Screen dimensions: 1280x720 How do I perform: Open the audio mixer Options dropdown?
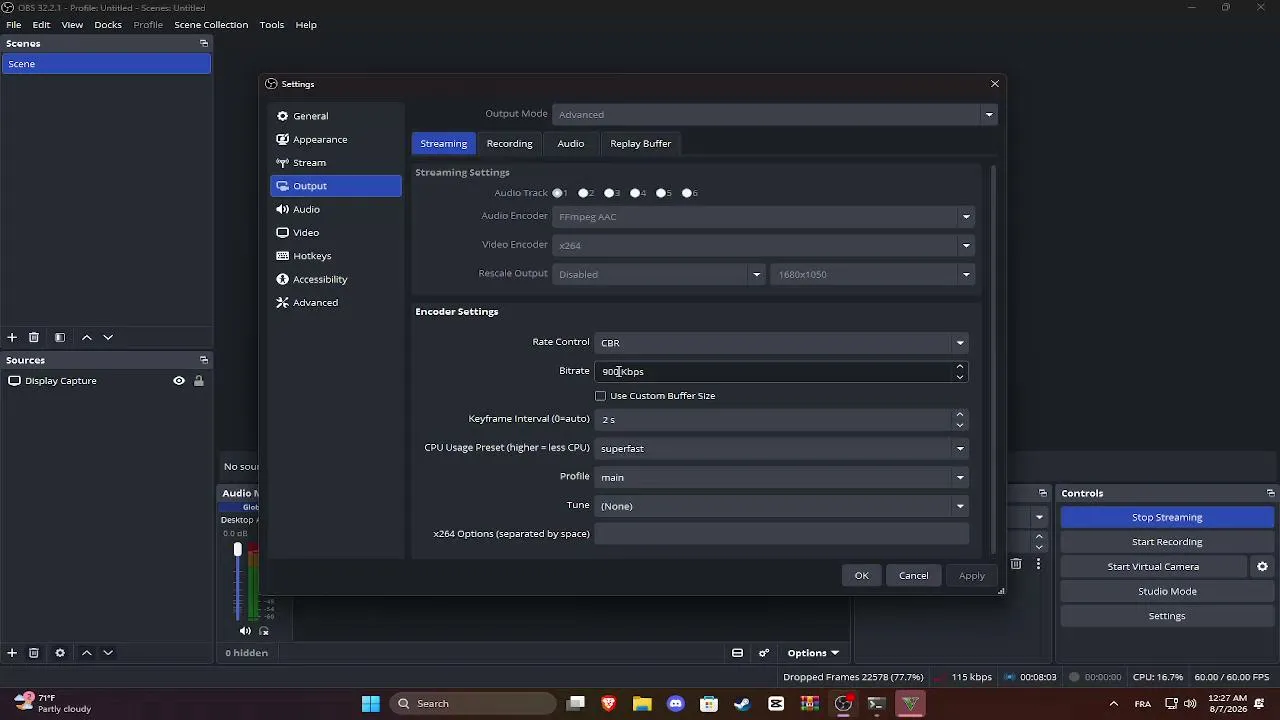point(813,653)
